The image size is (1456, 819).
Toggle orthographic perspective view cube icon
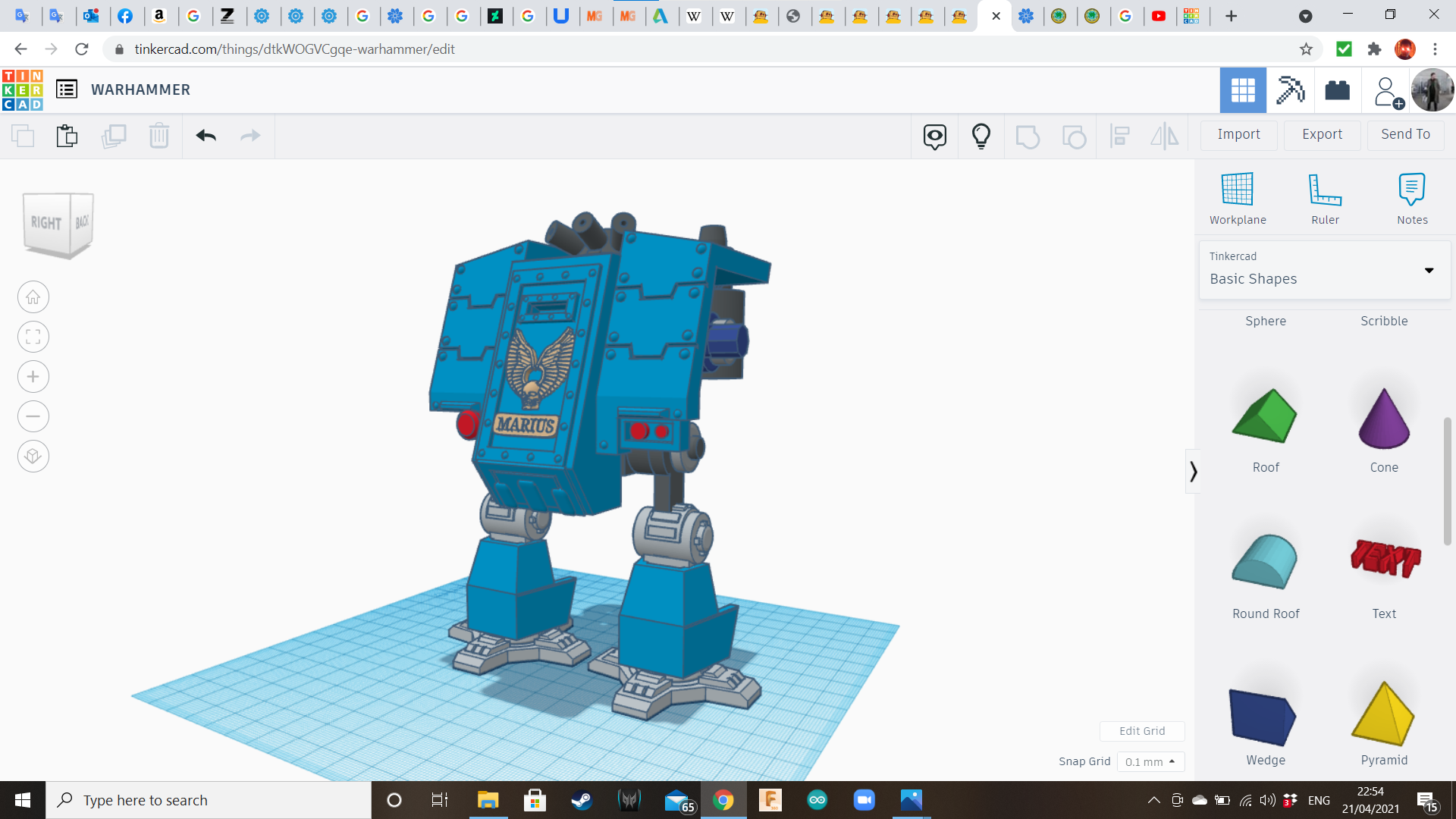33,457
